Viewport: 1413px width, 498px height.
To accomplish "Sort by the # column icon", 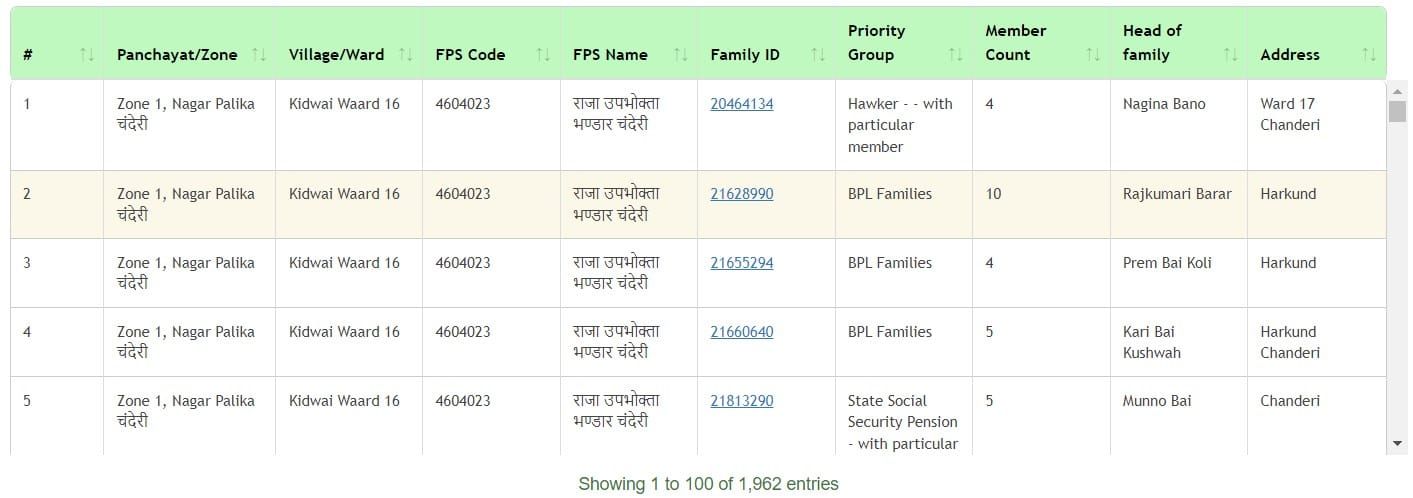I will pyautogui.click(x=86, y=55).
